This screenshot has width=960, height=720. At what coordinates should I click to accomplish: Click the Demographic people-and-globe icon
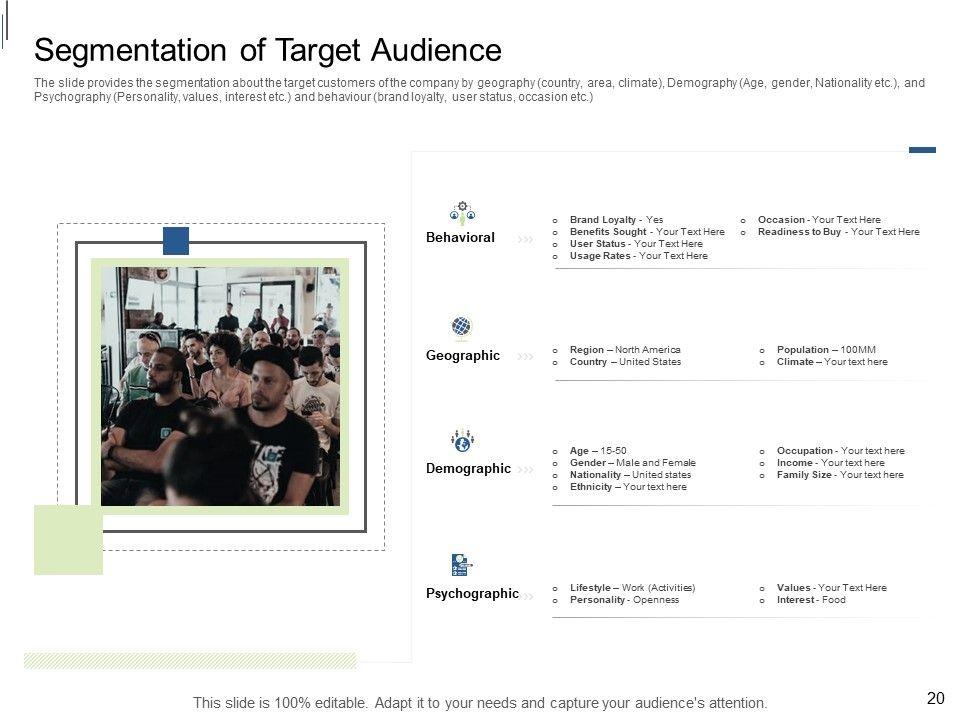point(462,440)
